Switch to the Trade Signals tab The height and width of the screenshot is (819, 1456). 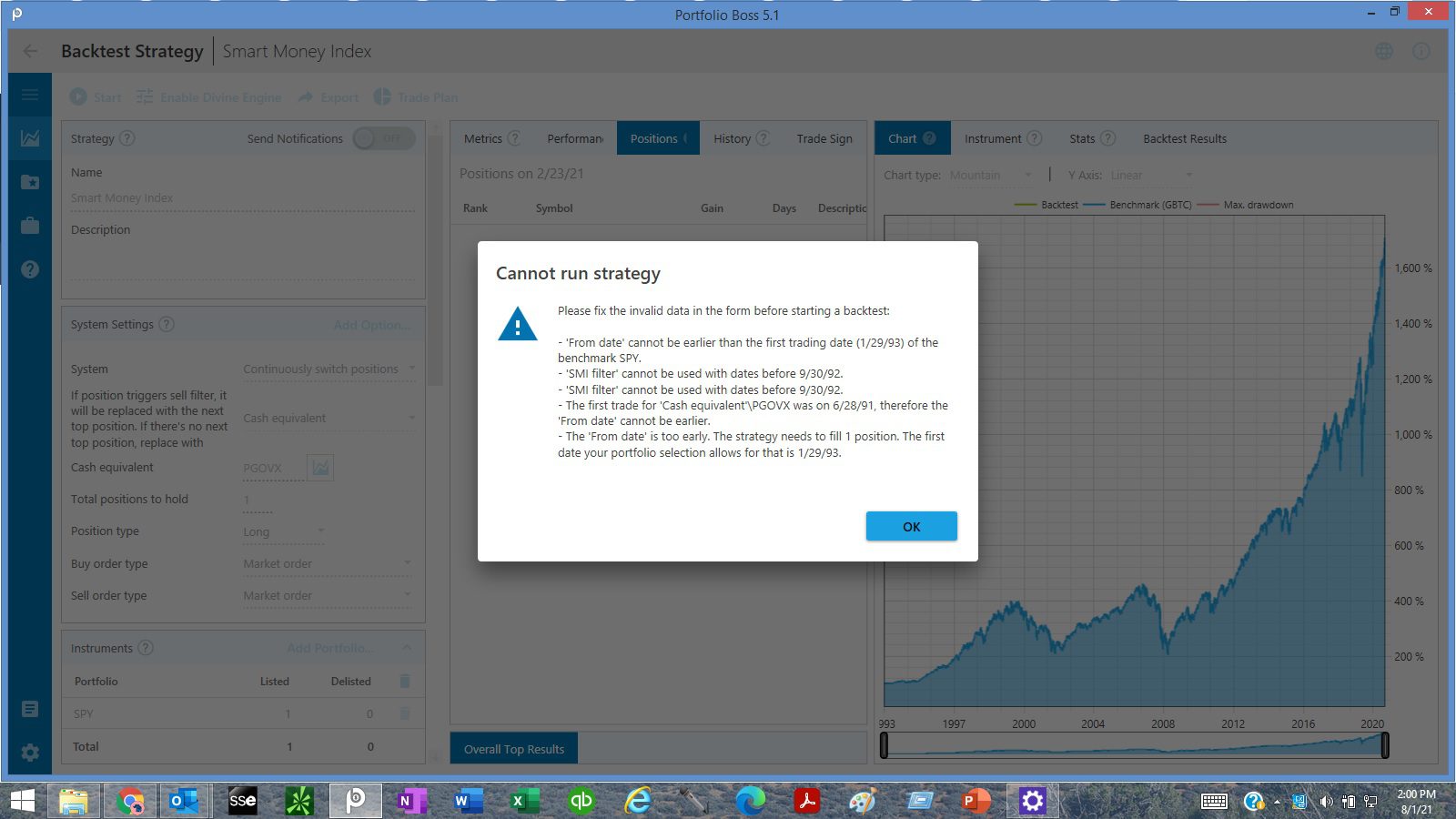pos(824,138)
